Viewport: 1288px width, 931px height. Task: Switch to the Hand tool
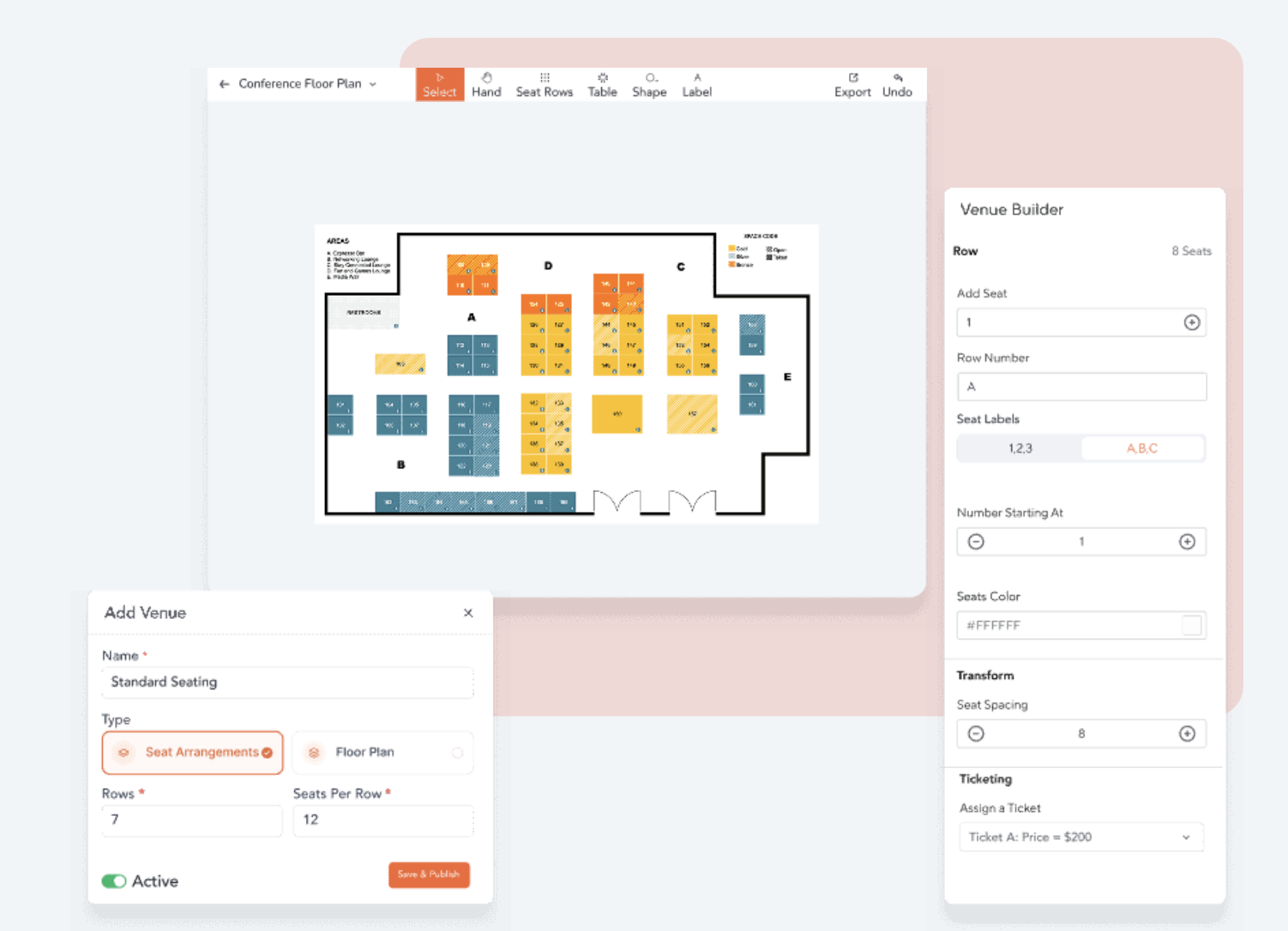486,84
